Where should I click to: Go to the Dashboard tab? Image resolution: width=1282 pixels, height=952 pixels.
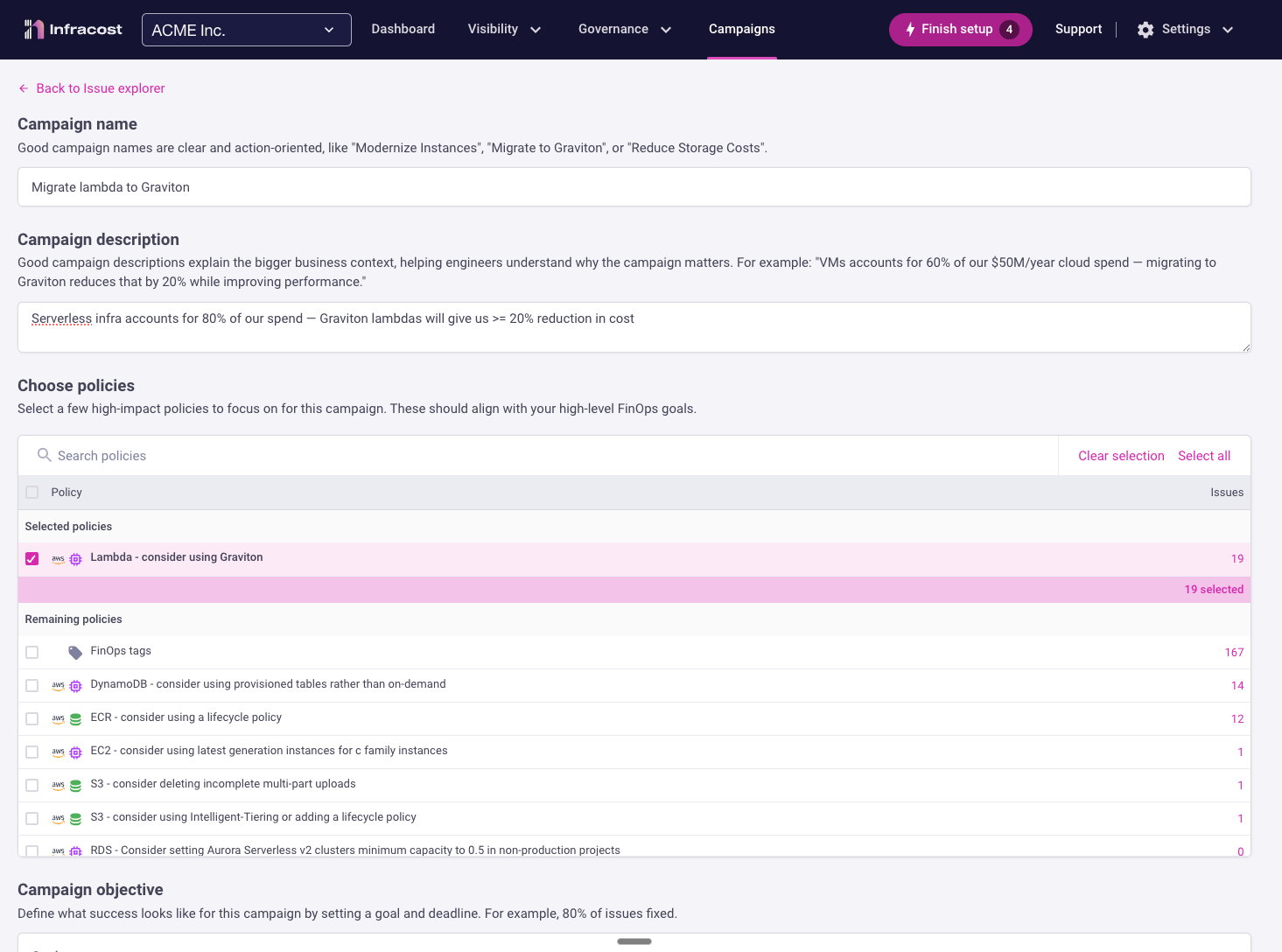pyautogui.click(x=403, y=30)
